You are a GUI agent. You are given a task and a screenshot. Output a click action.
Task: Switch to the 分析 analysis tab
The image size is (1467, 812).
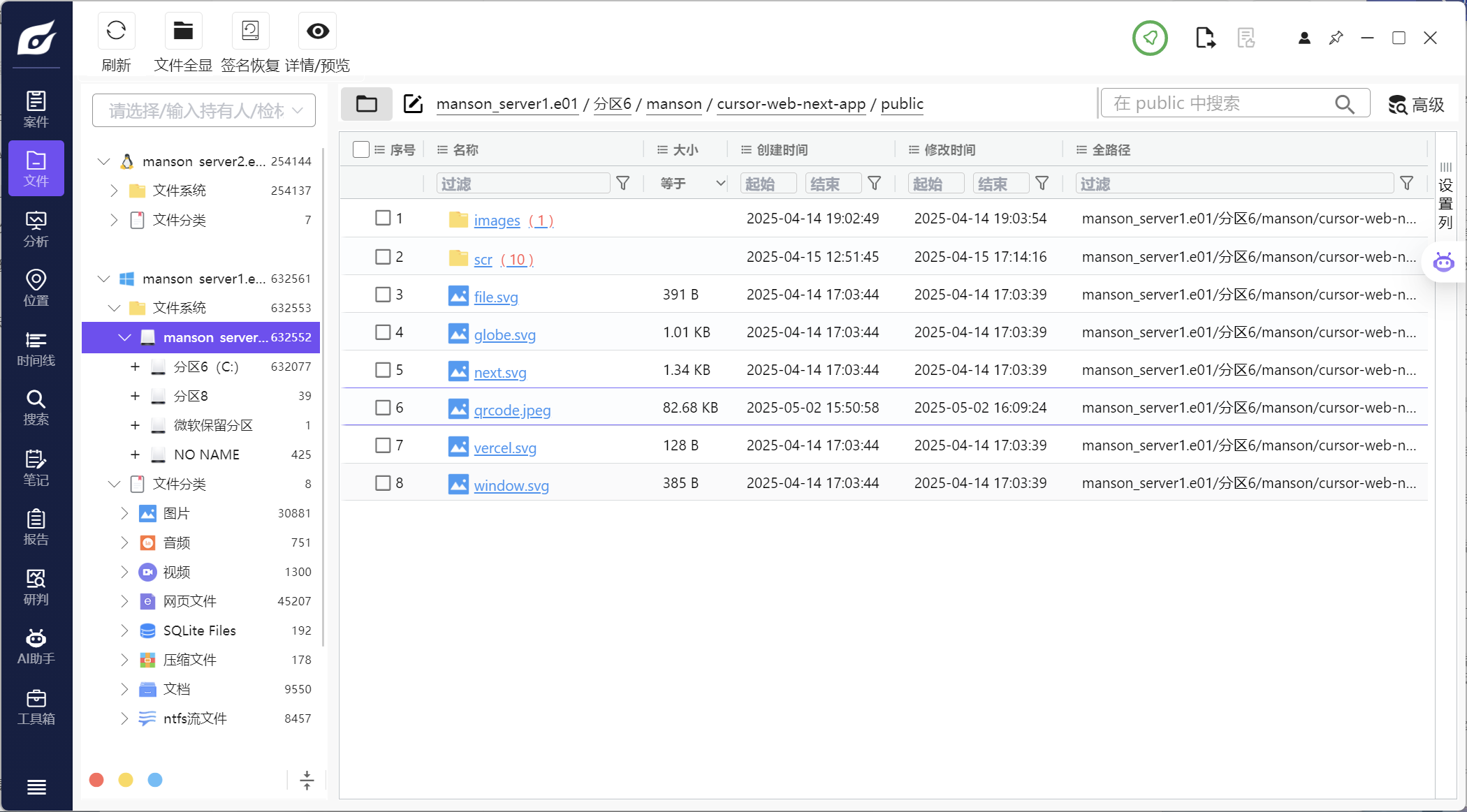pyautogui.click(x=36, y=229)
